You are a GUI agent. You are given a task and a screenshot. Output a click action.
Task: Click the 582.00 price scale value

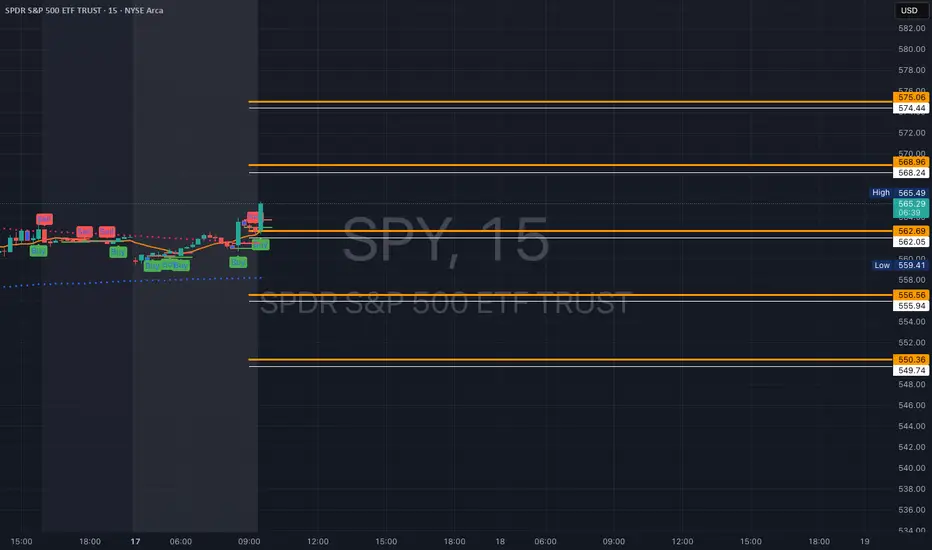911,28
